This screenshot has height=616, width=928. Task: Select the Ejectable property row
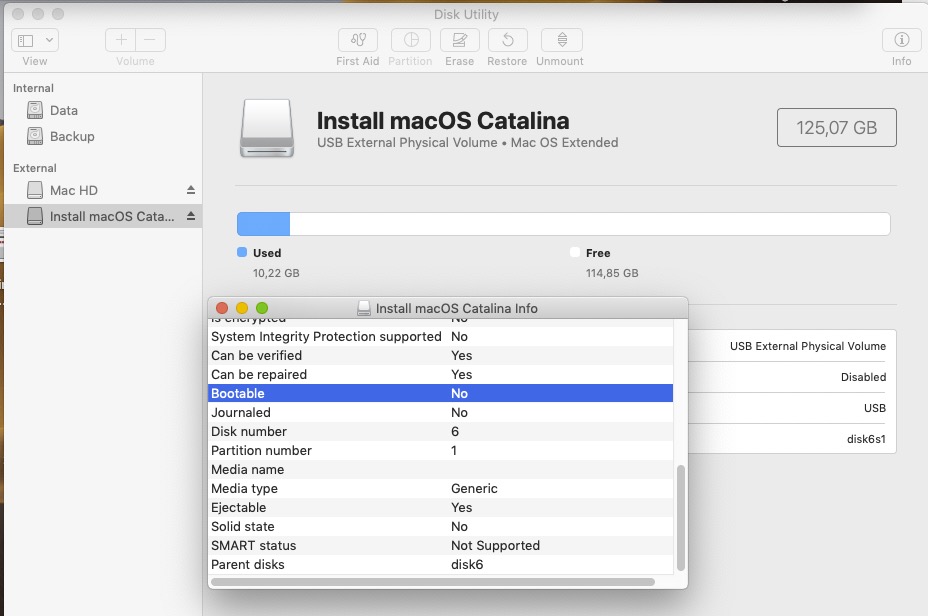coord(330,507)
